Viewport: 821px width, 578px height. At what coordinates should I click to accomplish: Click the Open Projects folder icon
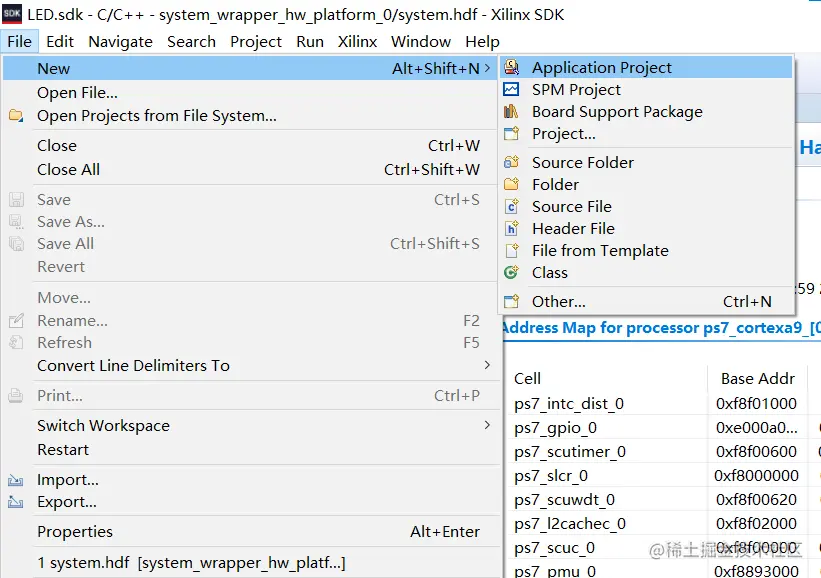click(x=16, y=115)
